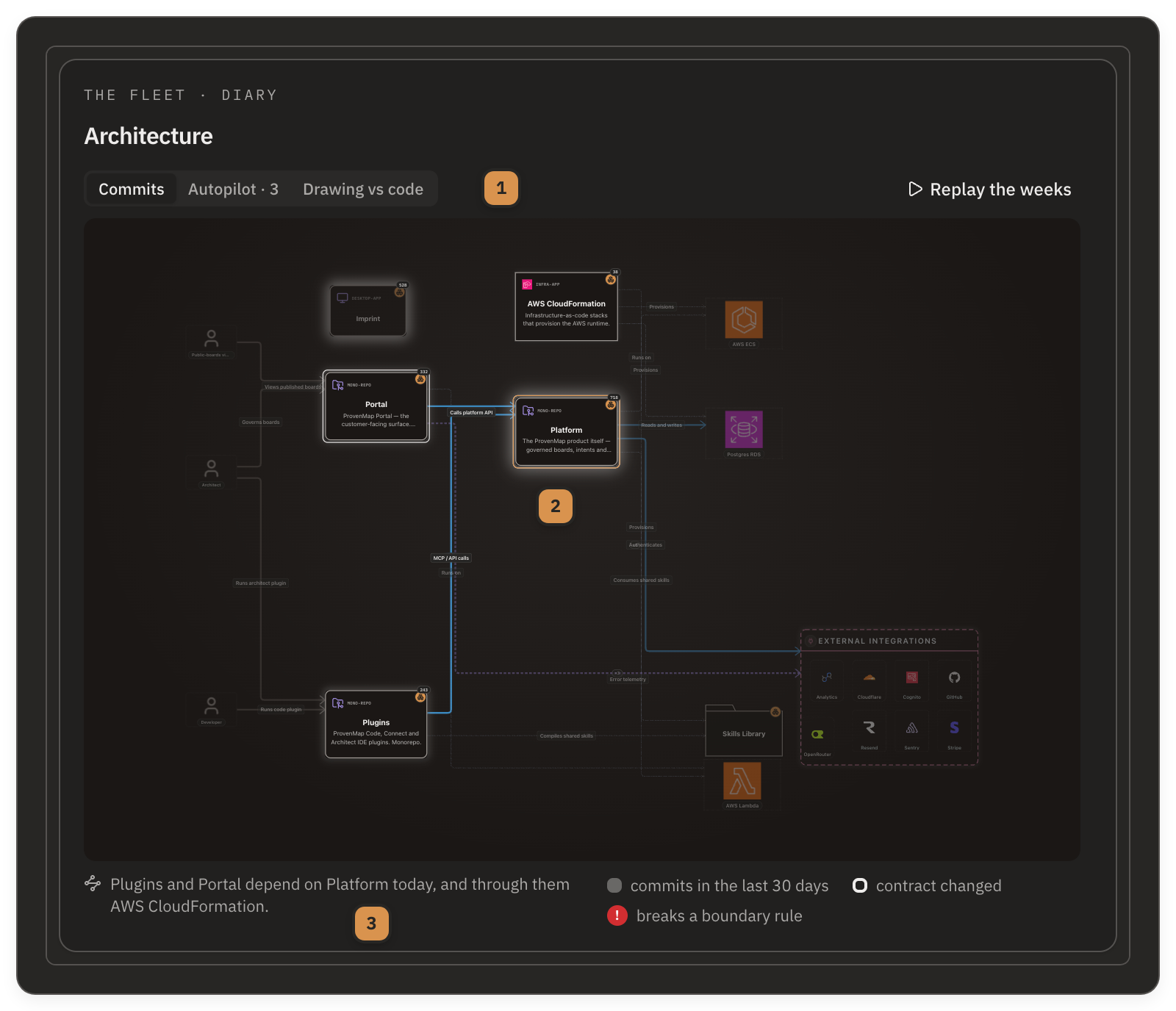Viewport: 1176px width, 1011px height.
Task: Click the External Integrations group header
Action: coord(889,641)
